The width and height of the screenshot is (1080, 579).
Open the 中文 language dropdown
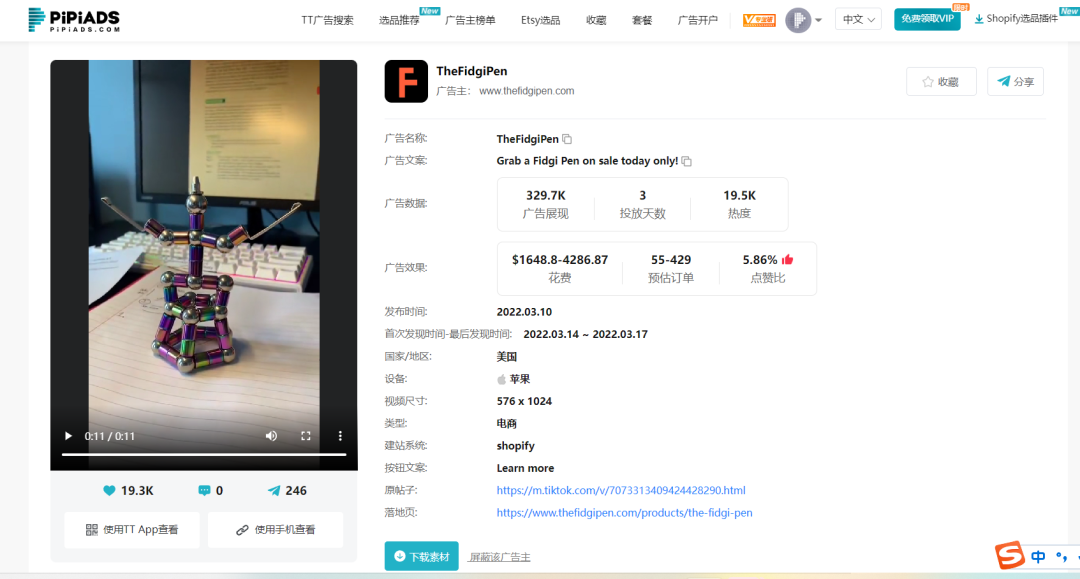pyautogui.click(x=858, y=18)
